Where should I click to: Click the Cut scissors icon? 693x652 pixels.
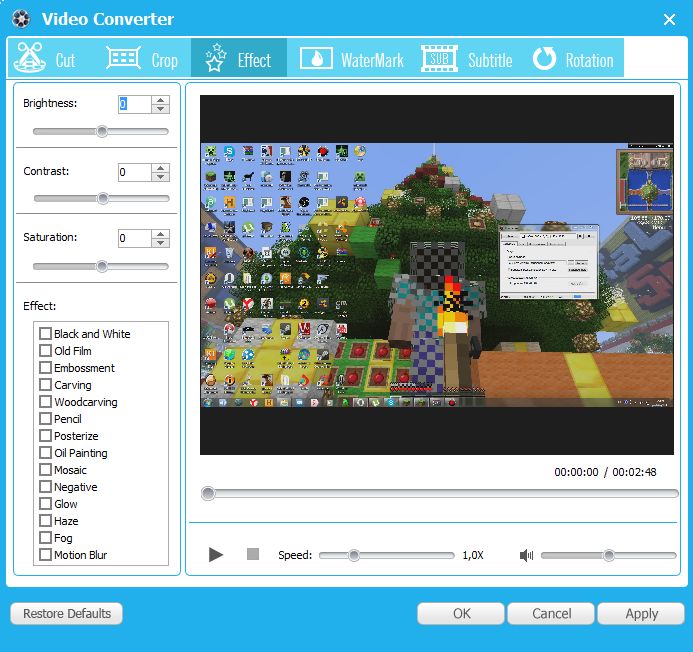point(29,59)
